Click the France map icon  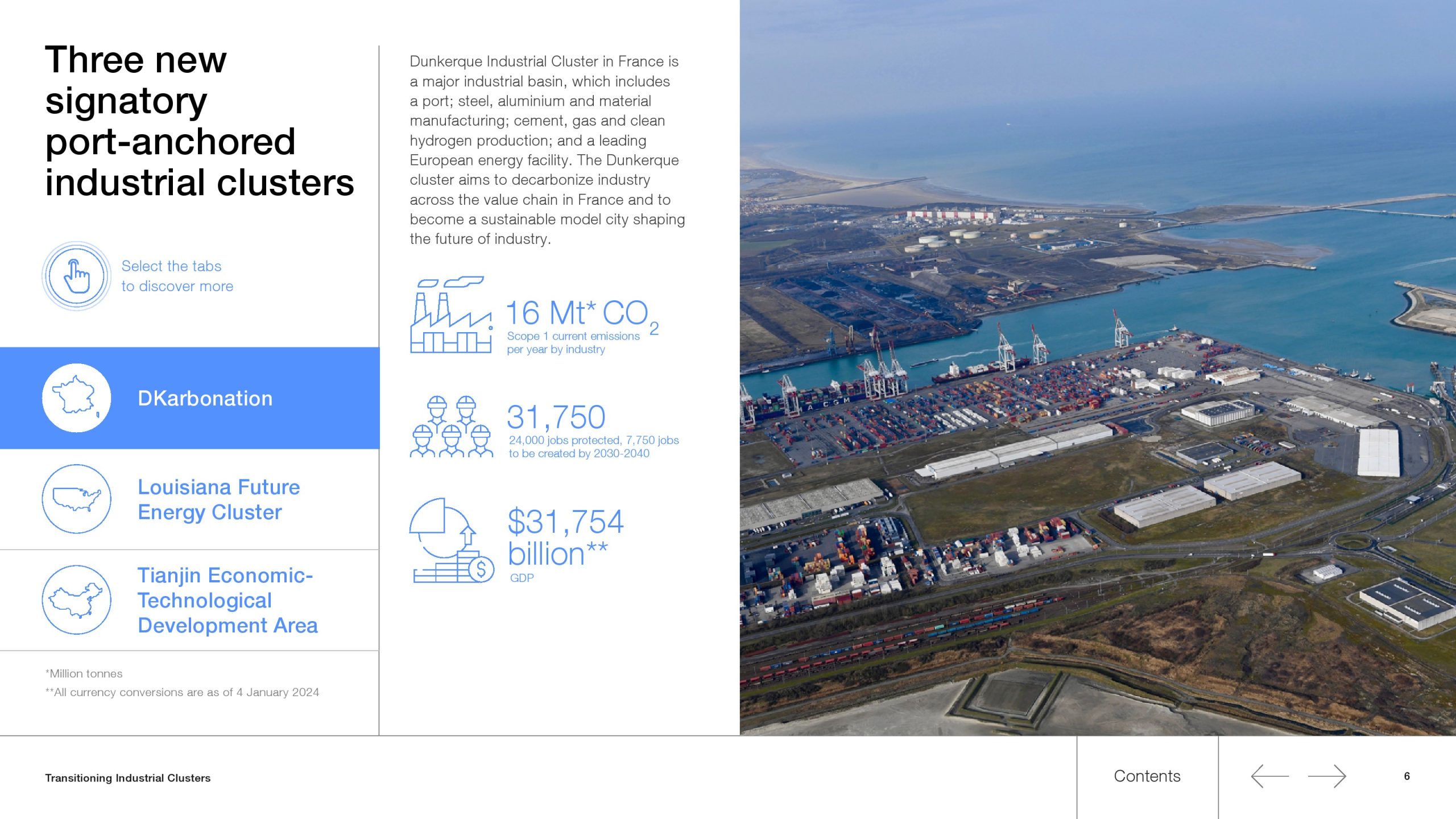coord(76,398)
